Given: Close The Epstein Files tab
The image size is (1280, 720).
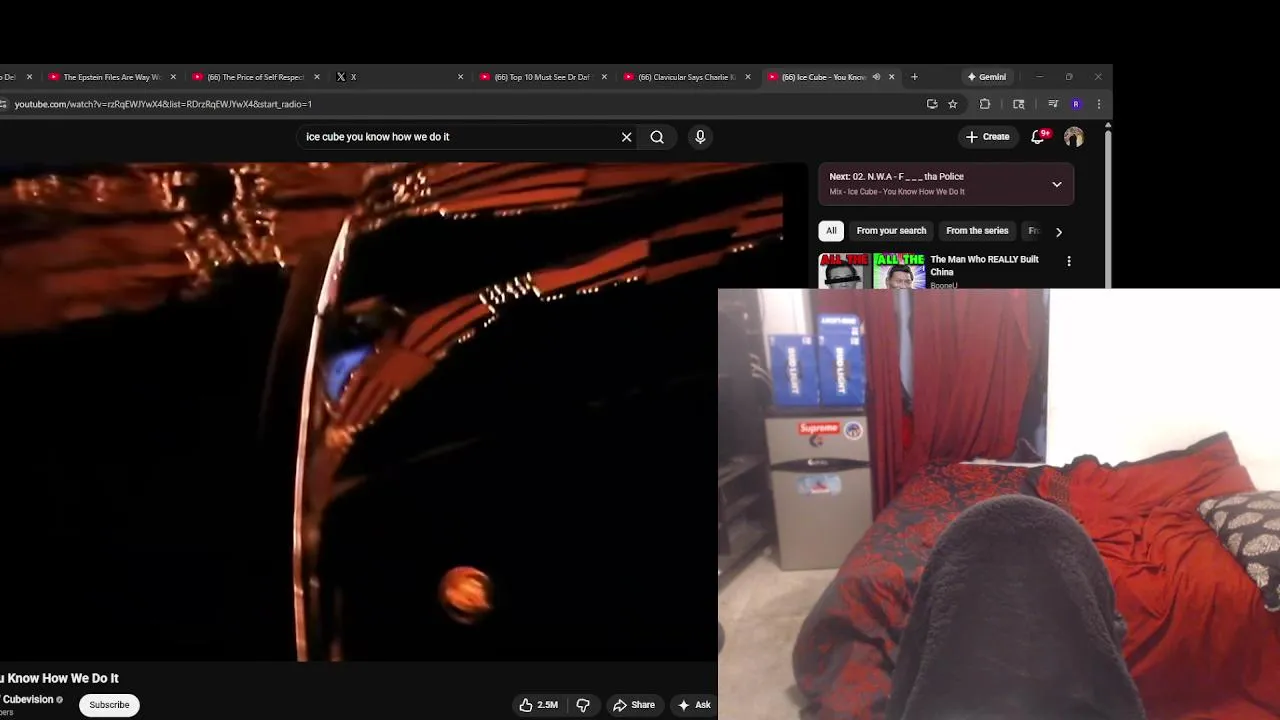Looking at the screenshot, I should point(173,77).
